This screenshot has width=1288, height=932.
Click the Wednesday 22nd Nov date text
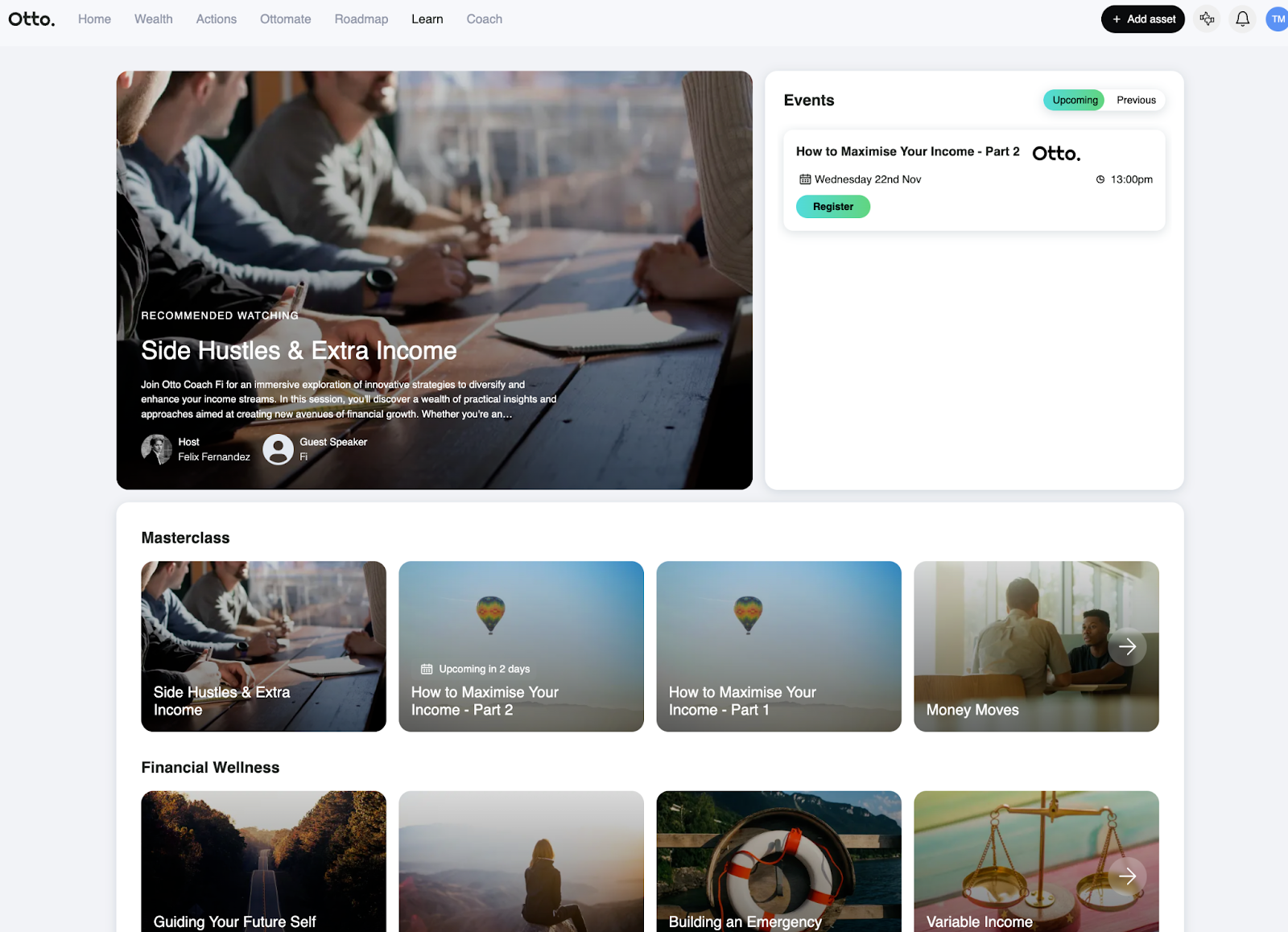[868, 179]
